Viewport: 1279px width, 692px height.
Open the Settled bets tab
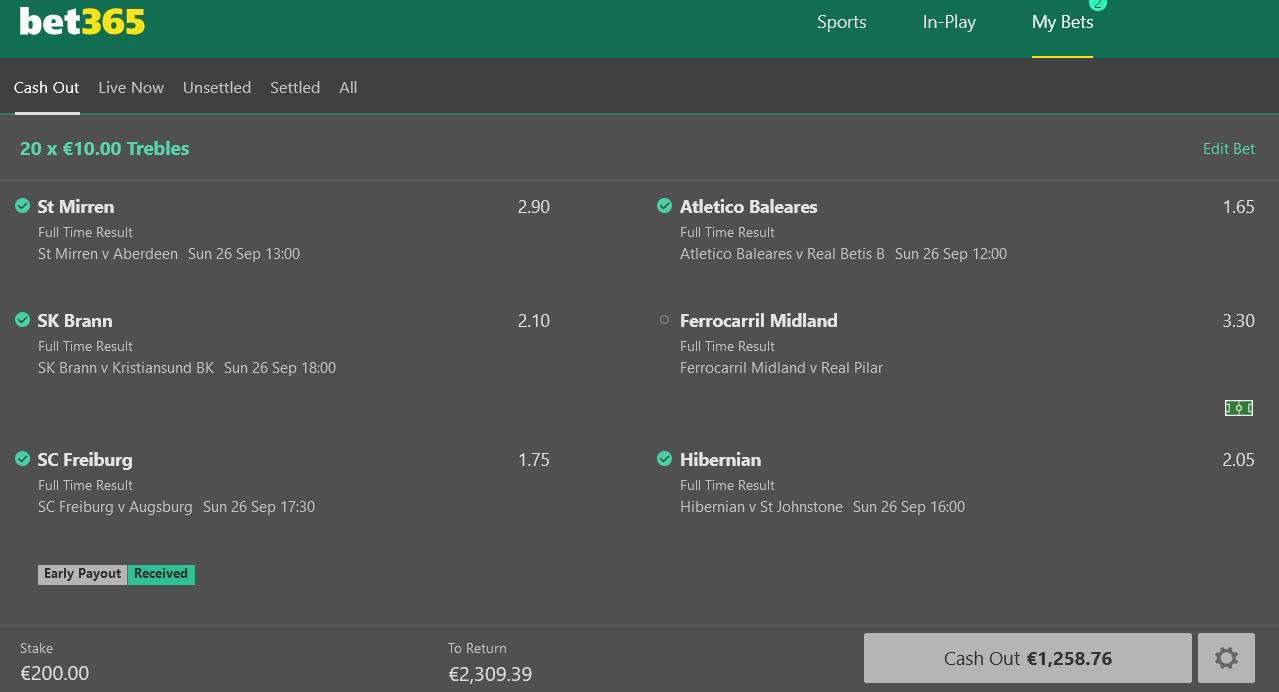click(x=295, y=88)
